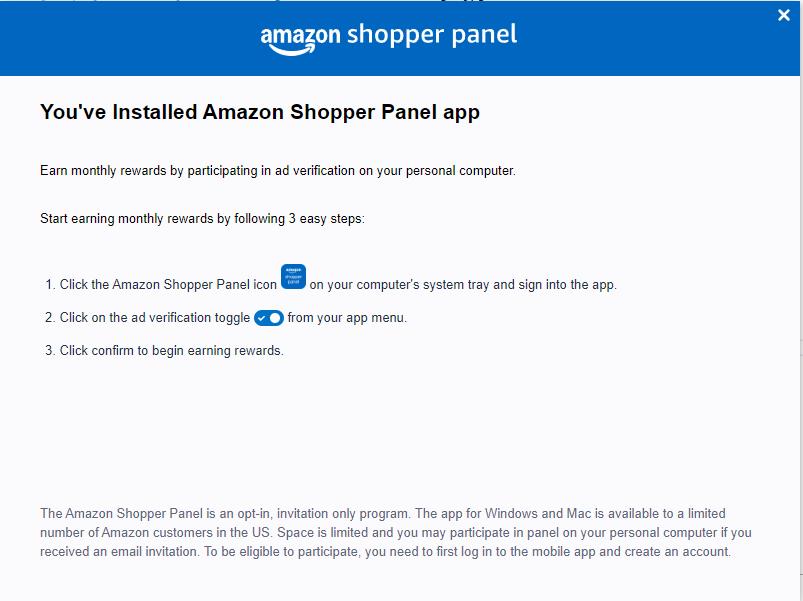
Task: Click the "from your app menu." text
Action: point(347,318)
